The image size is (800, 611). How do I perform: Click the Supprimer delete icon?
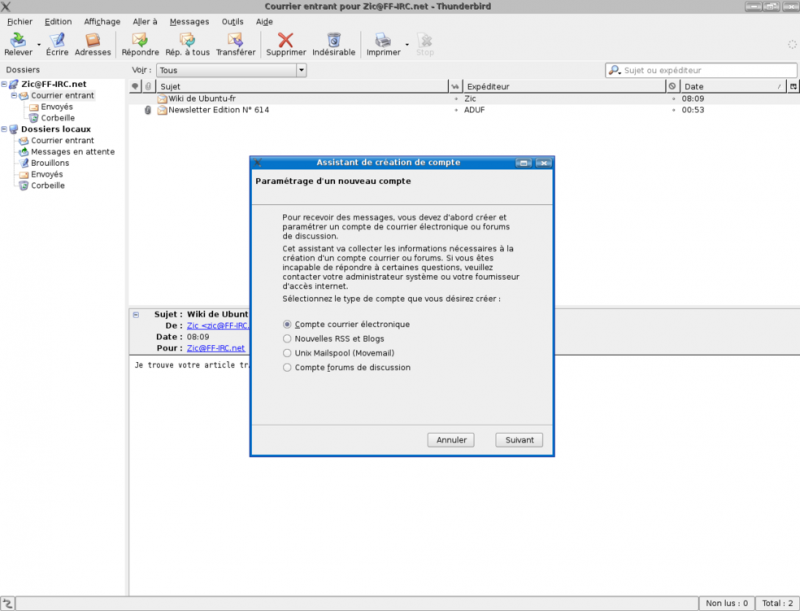(286, 41)
